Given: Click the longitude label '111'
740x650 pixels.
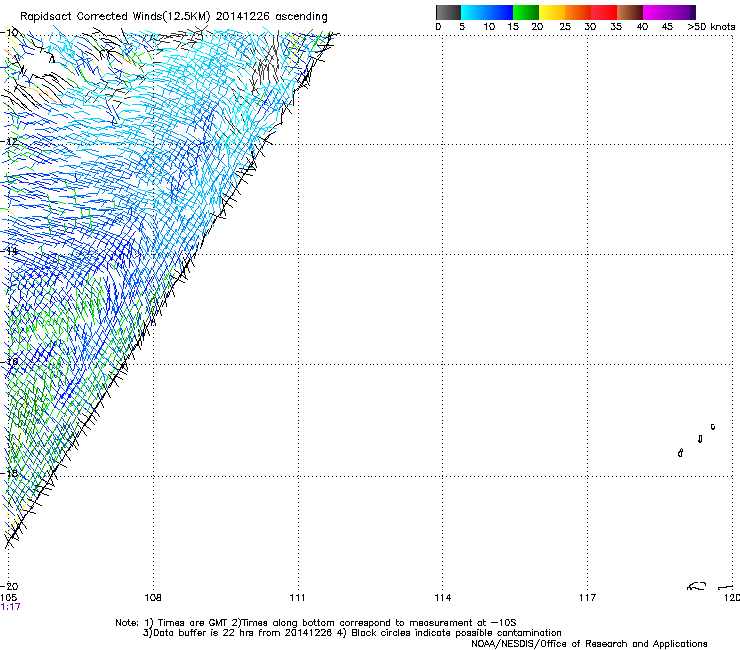Looking at the screenshot, I should coord(297,598).
